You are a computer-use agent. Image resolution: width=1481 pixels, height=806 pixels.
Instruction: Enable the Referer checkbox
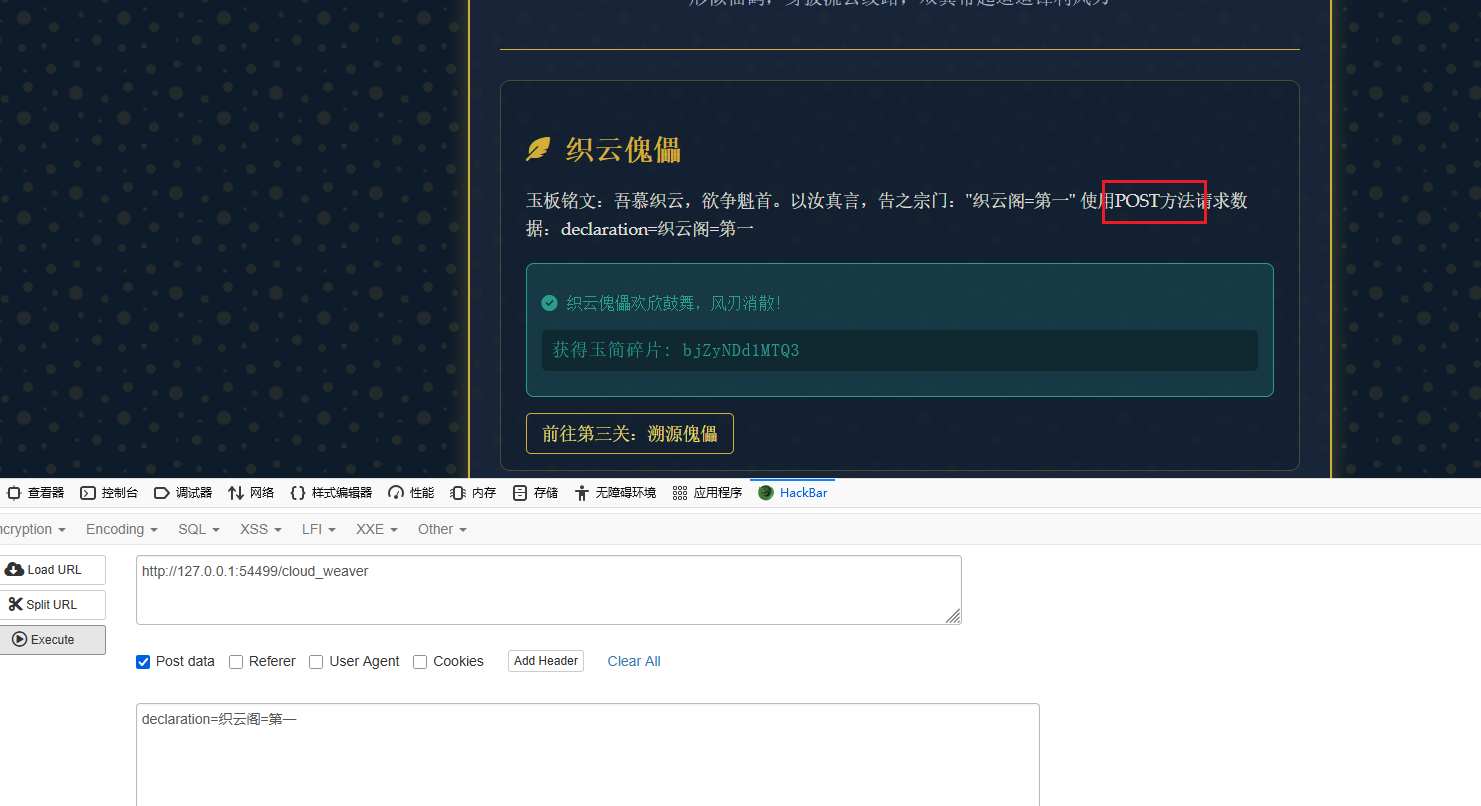236,662
